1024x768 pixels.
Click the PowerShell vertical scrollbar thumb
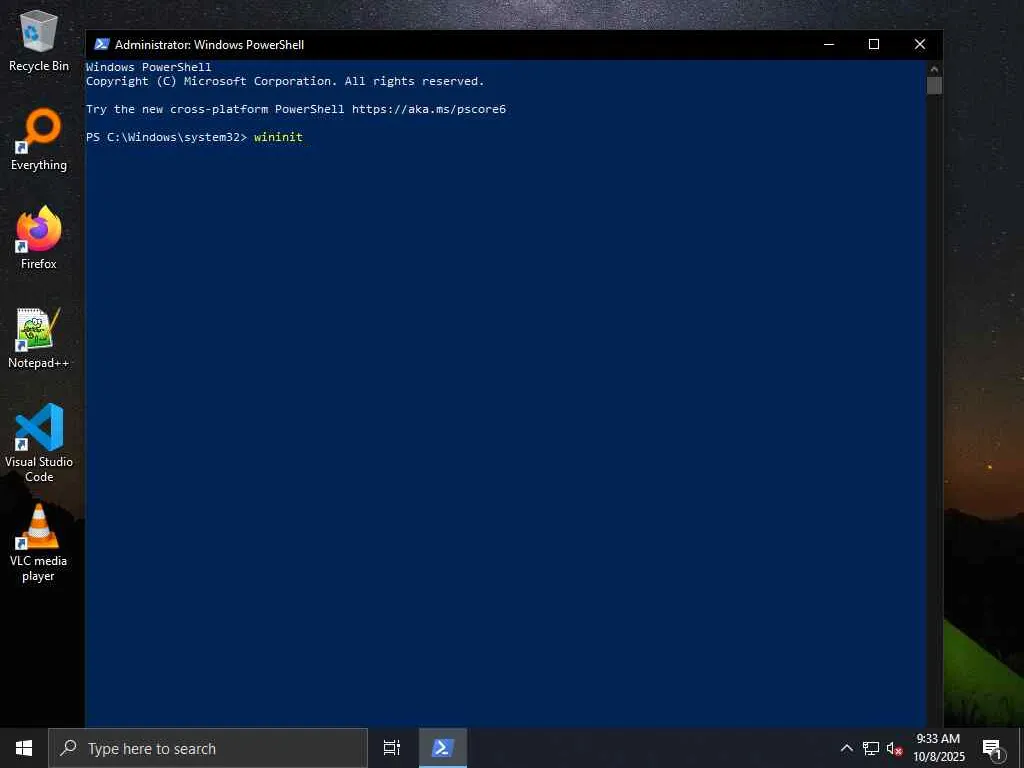pyautogui.click(x=934, y=86)
